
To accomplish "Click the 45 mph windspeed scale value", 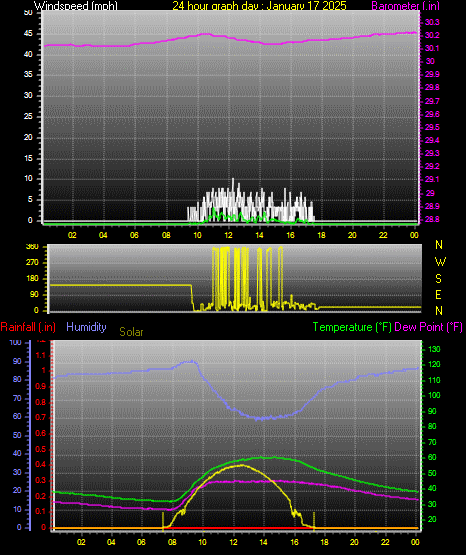I will 28,34.
